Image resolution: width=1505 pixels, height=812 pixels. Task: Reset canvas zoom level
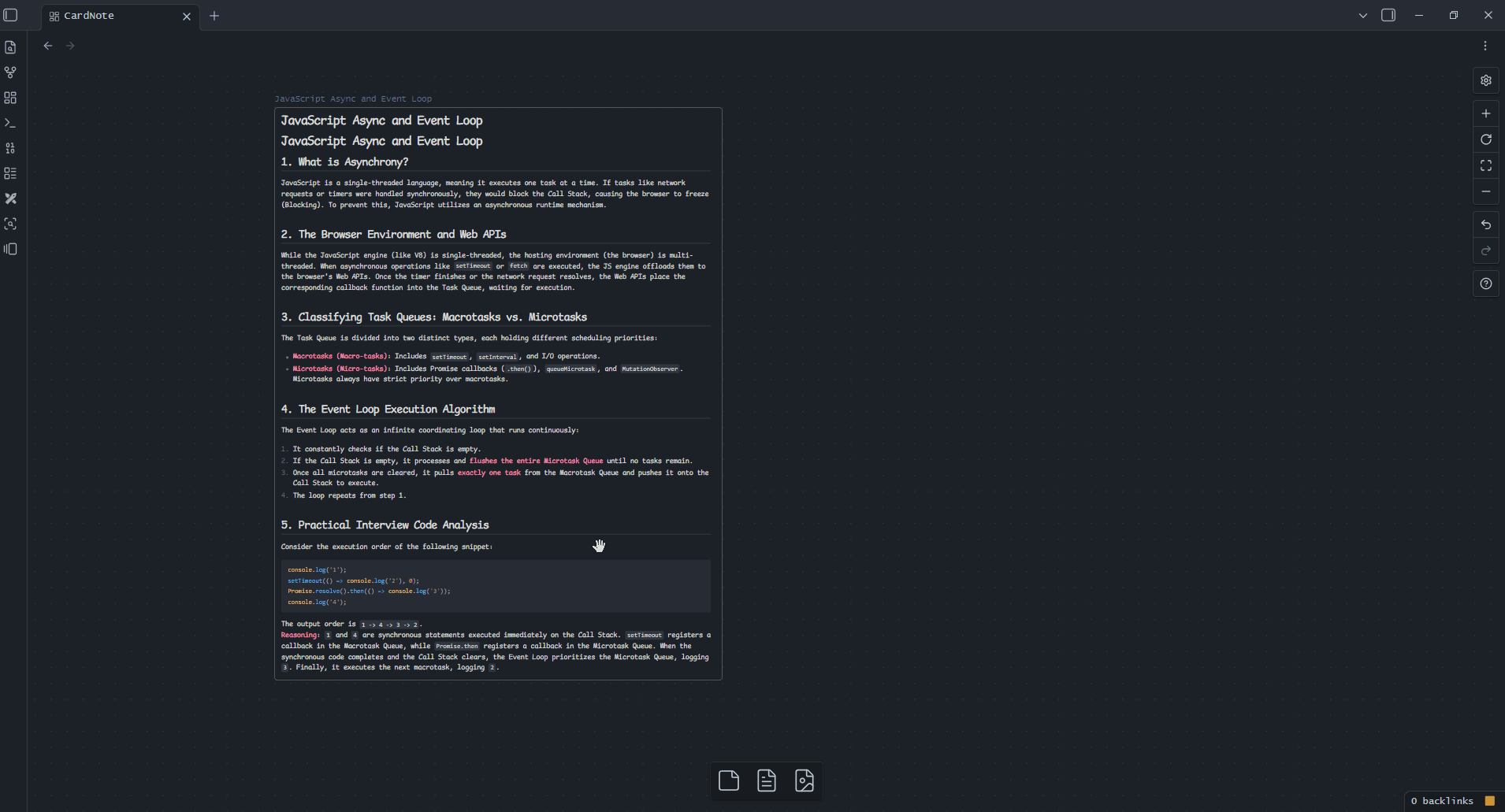tap(1486, 139)
